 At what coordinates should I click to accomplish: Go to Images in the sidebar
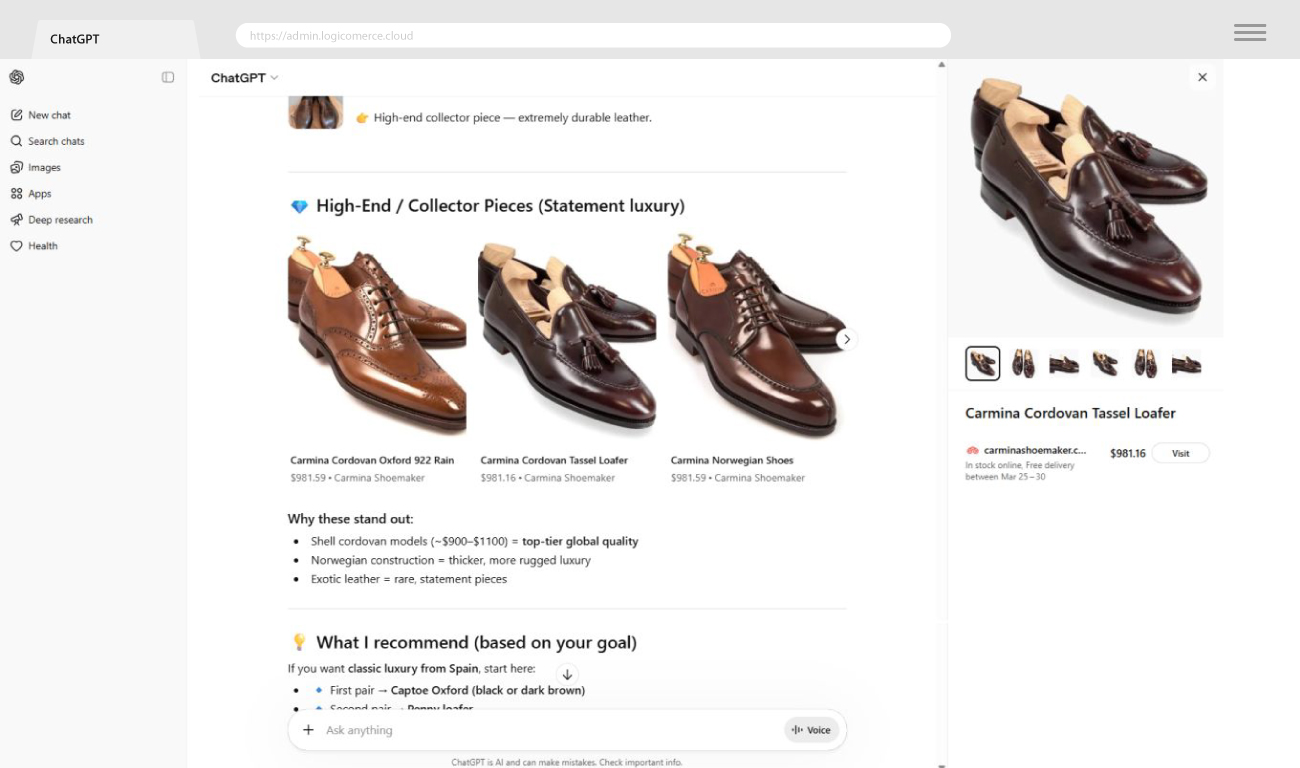(44, 167)
